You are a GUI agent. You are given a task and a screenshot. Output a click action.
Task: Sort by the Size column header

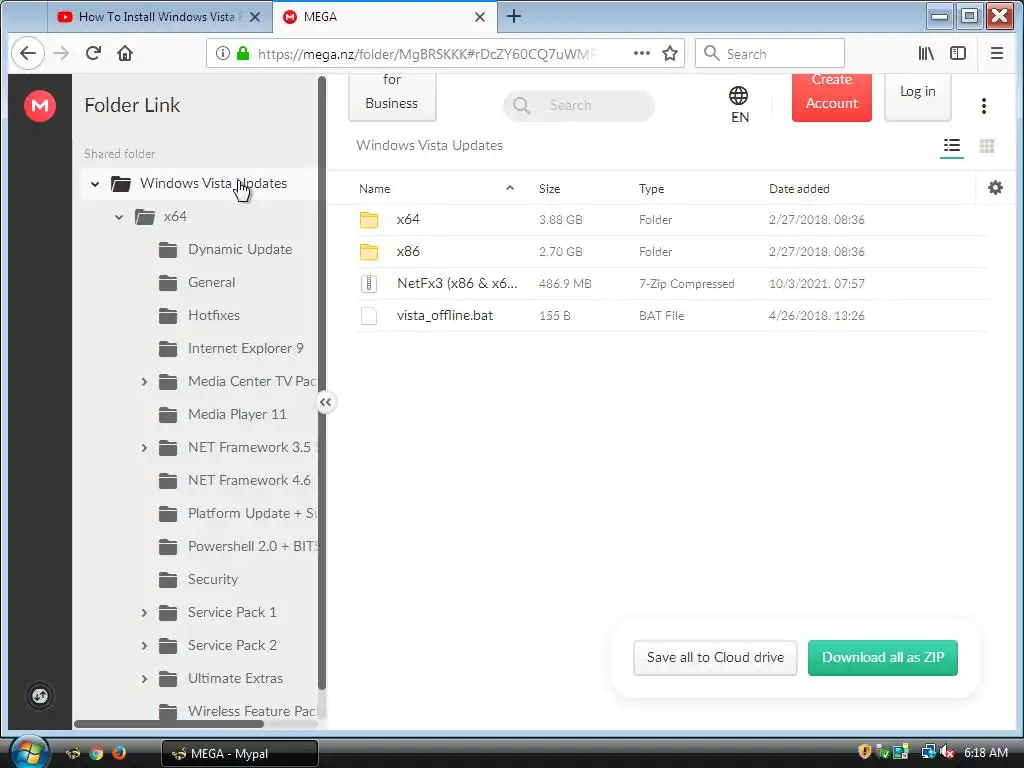549,189
